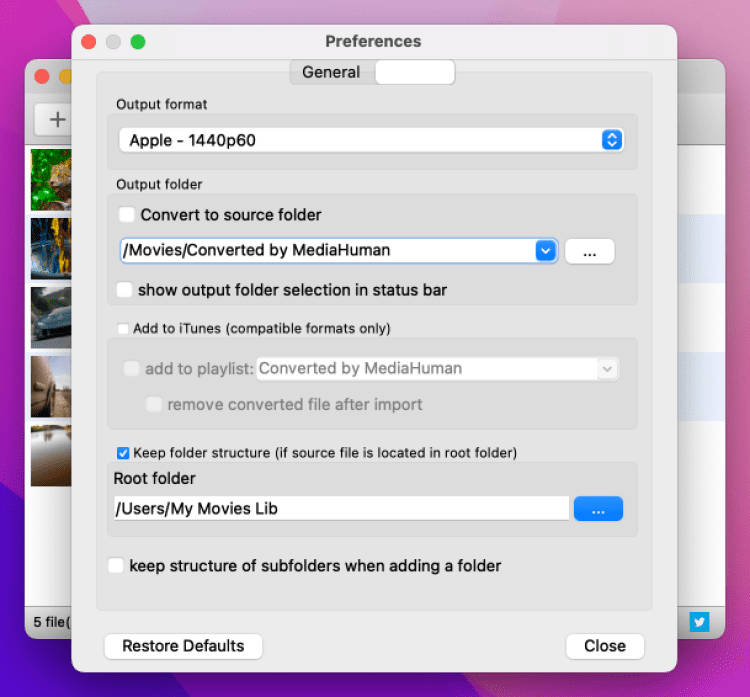
Task: Click the browse button for output folder
Action: pyautogui.click(x=589, y=251)
